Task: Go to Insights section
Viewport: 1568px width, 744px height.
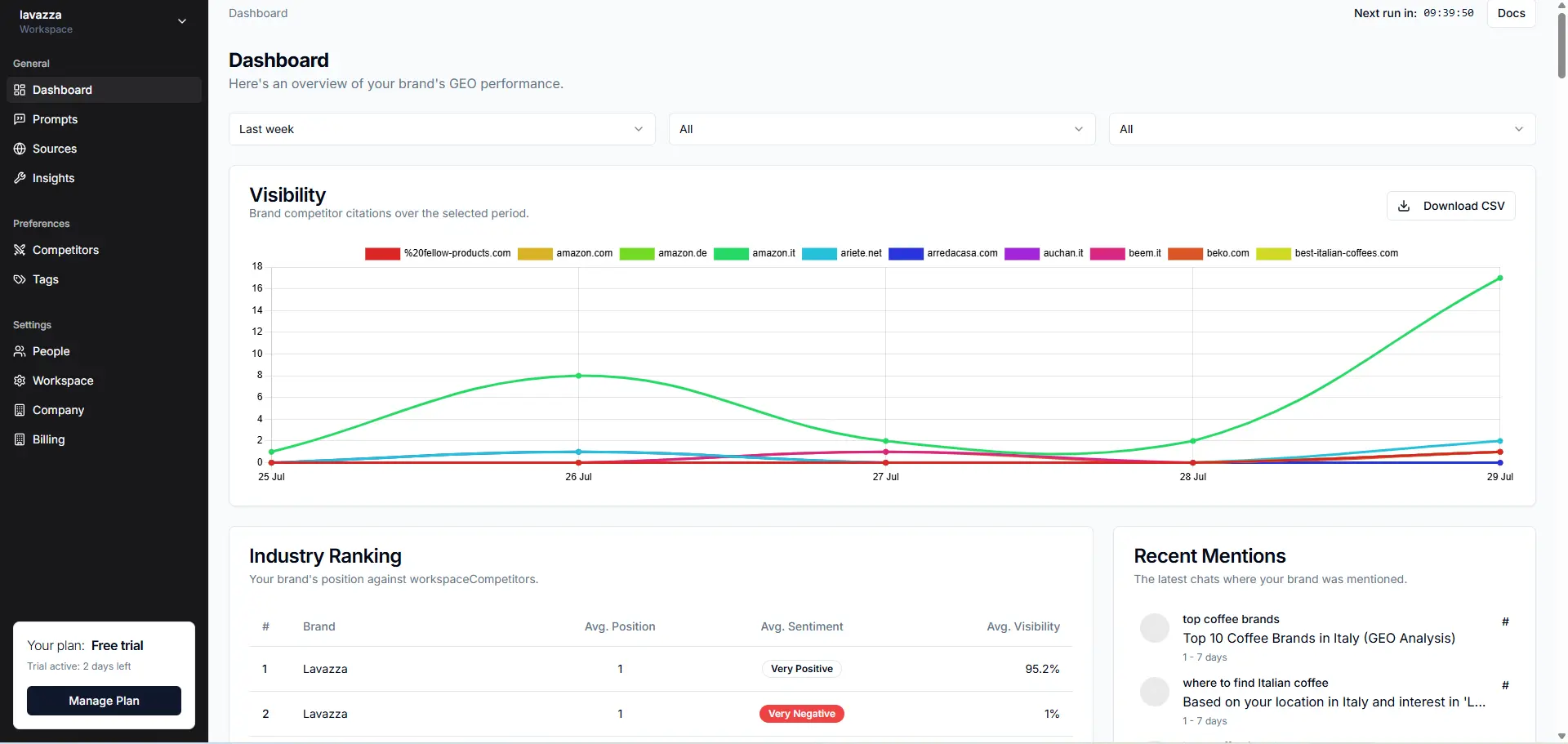Action: (x=104, y=178)
